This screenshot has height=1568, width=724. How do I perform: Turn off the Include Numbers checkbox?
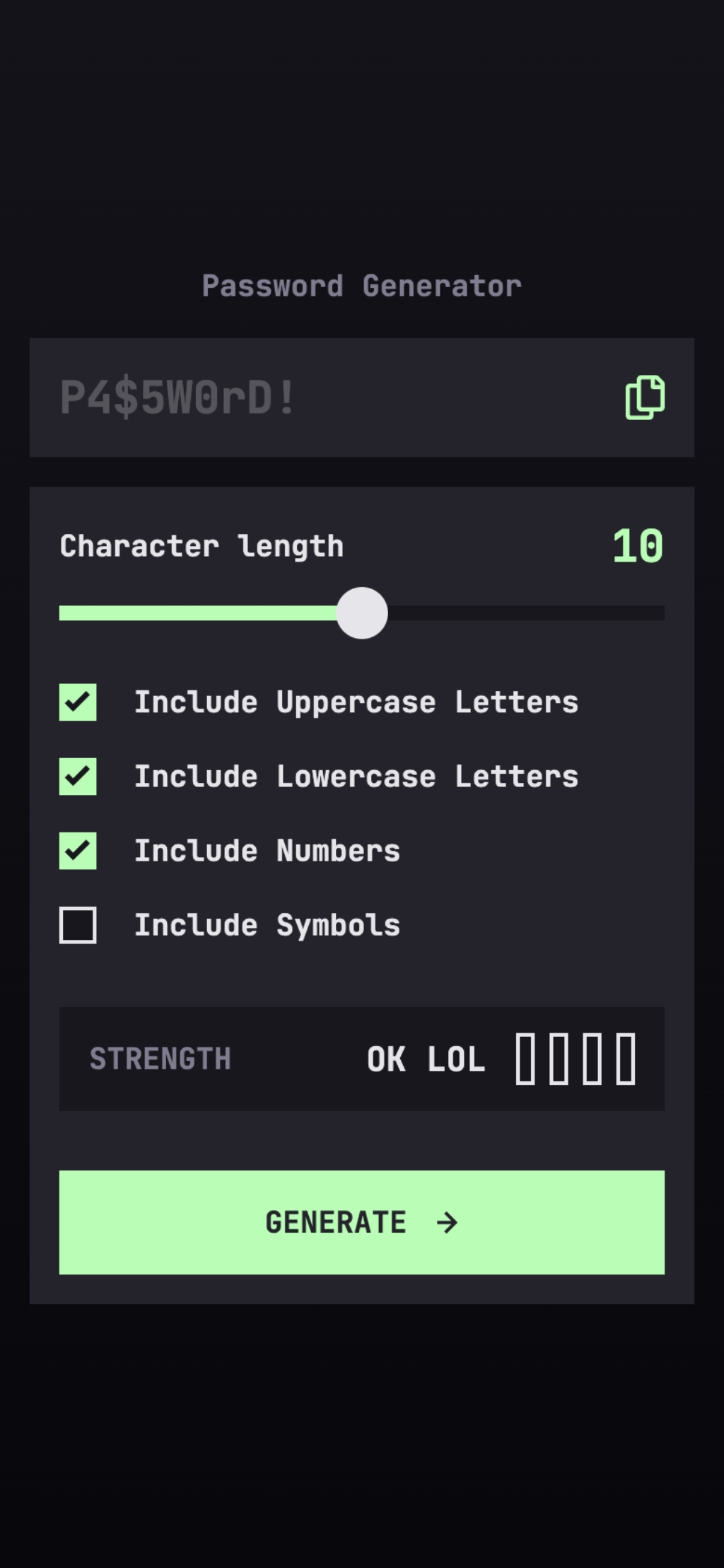tap(78, 851)
